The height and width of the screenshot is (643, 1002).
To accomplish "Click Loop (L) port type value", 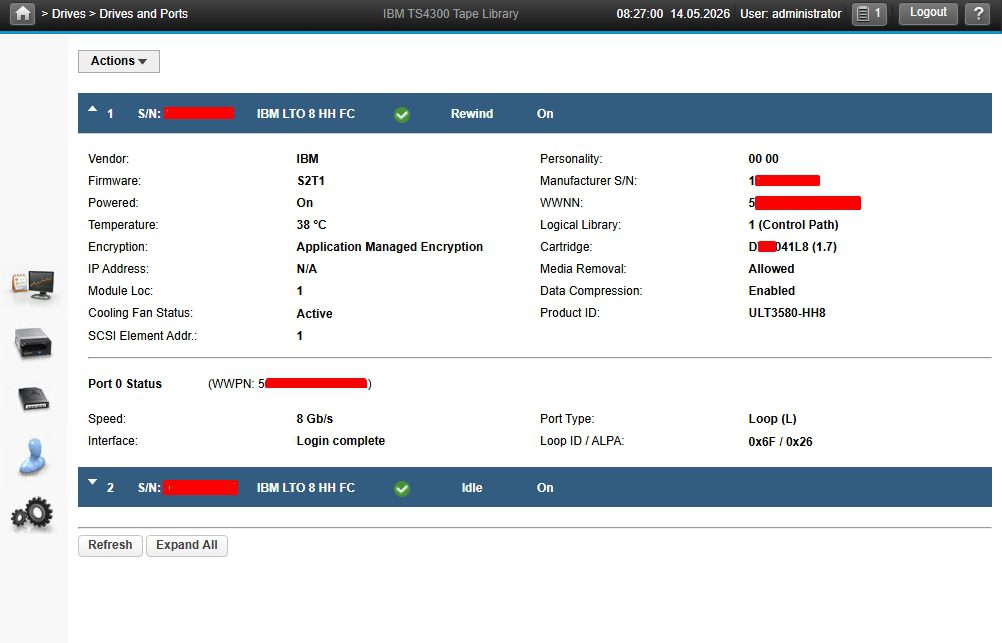I will 772,419.
